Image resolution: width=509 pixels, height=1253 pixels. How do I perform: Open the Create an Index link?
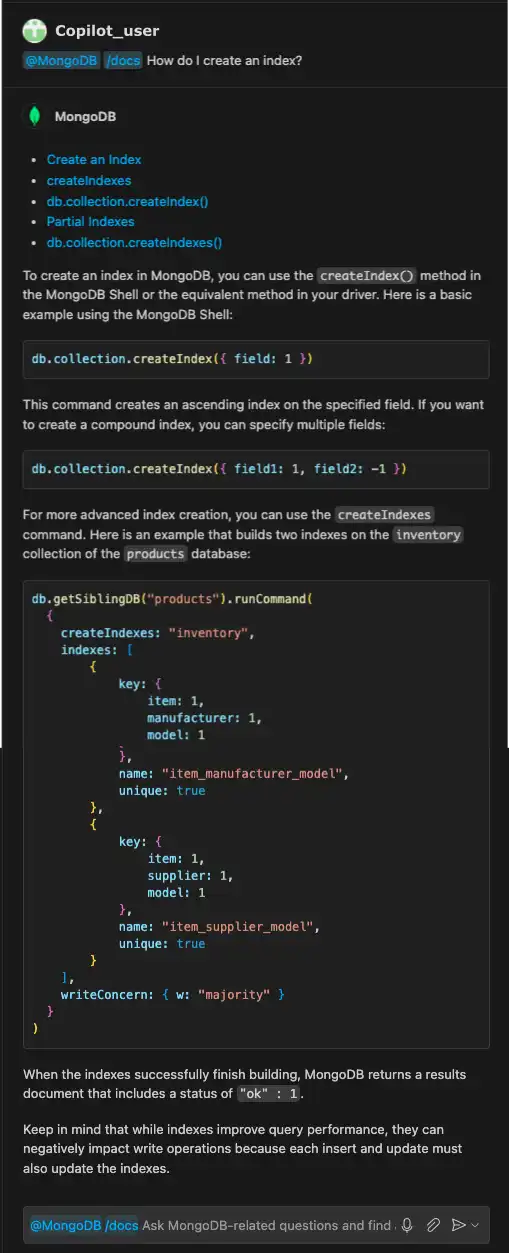[94, 159]
